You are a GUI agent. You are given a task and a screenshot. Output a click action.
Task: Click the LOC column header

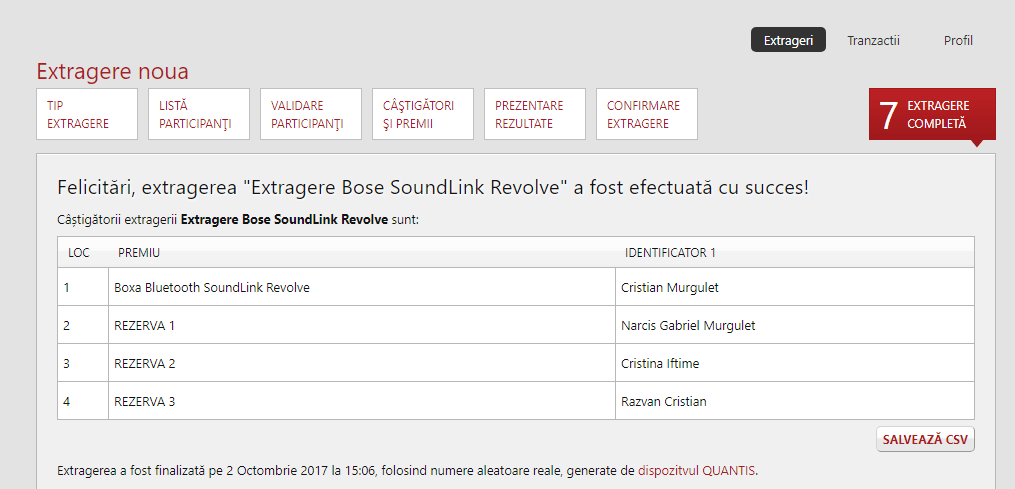point(79,253)
